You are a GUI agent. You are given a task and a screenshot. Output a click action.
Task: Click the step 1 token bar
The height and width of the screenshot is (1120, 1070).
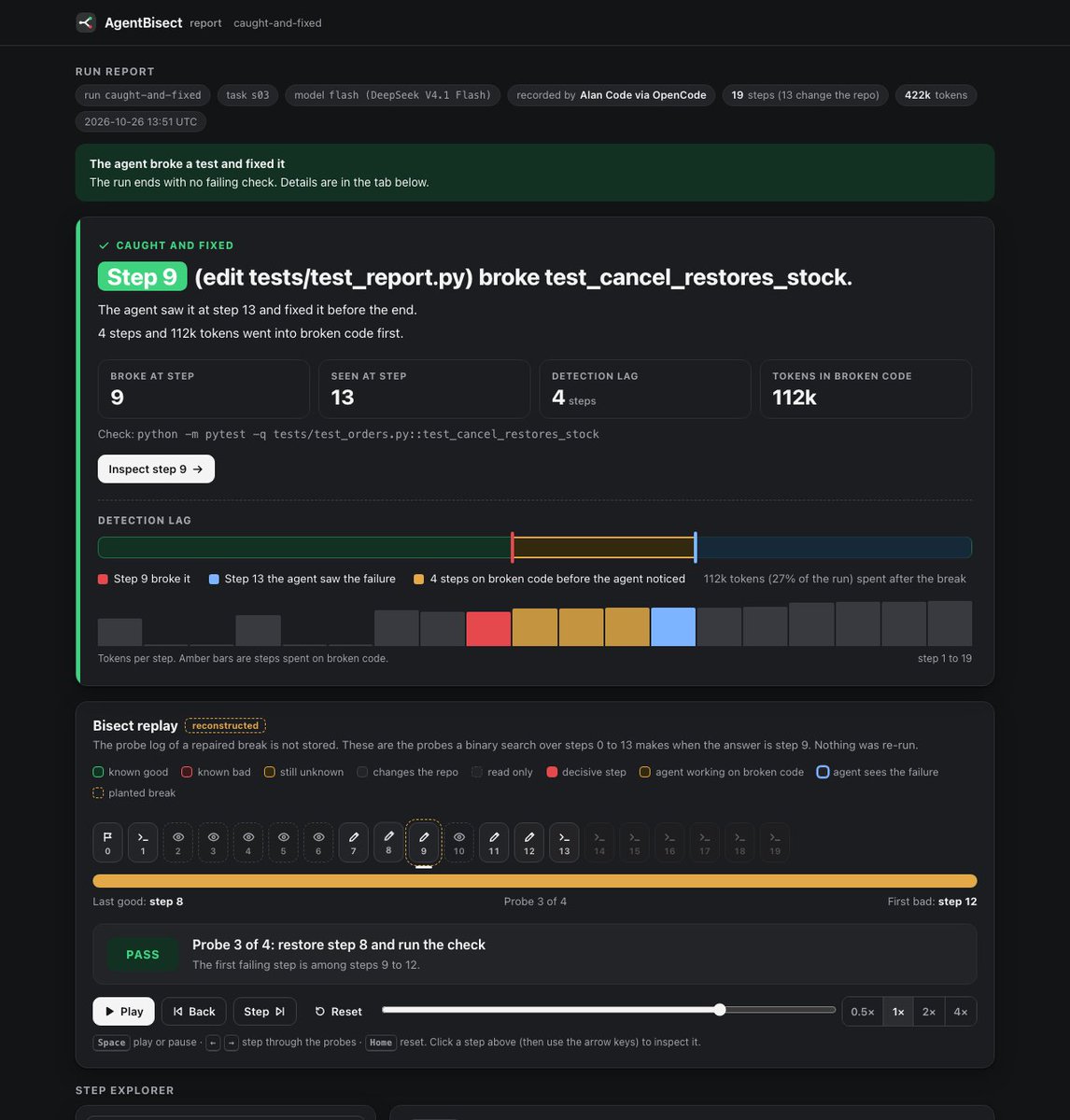tap(120, 632)
